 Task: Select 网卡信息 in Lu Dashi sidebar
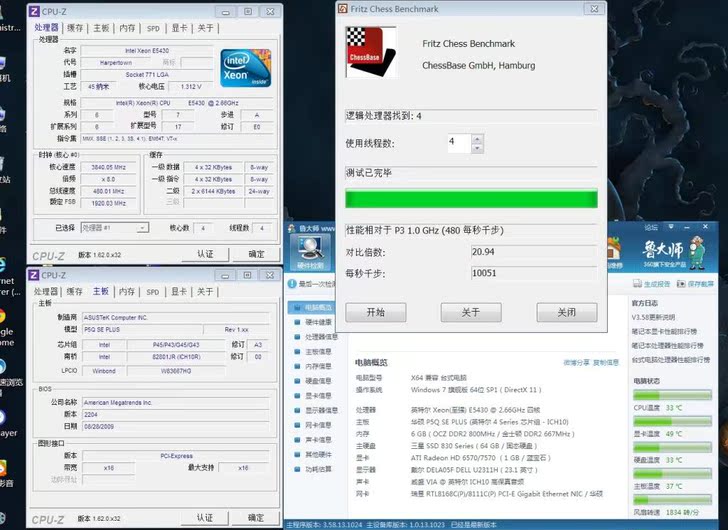pos(313,425)
